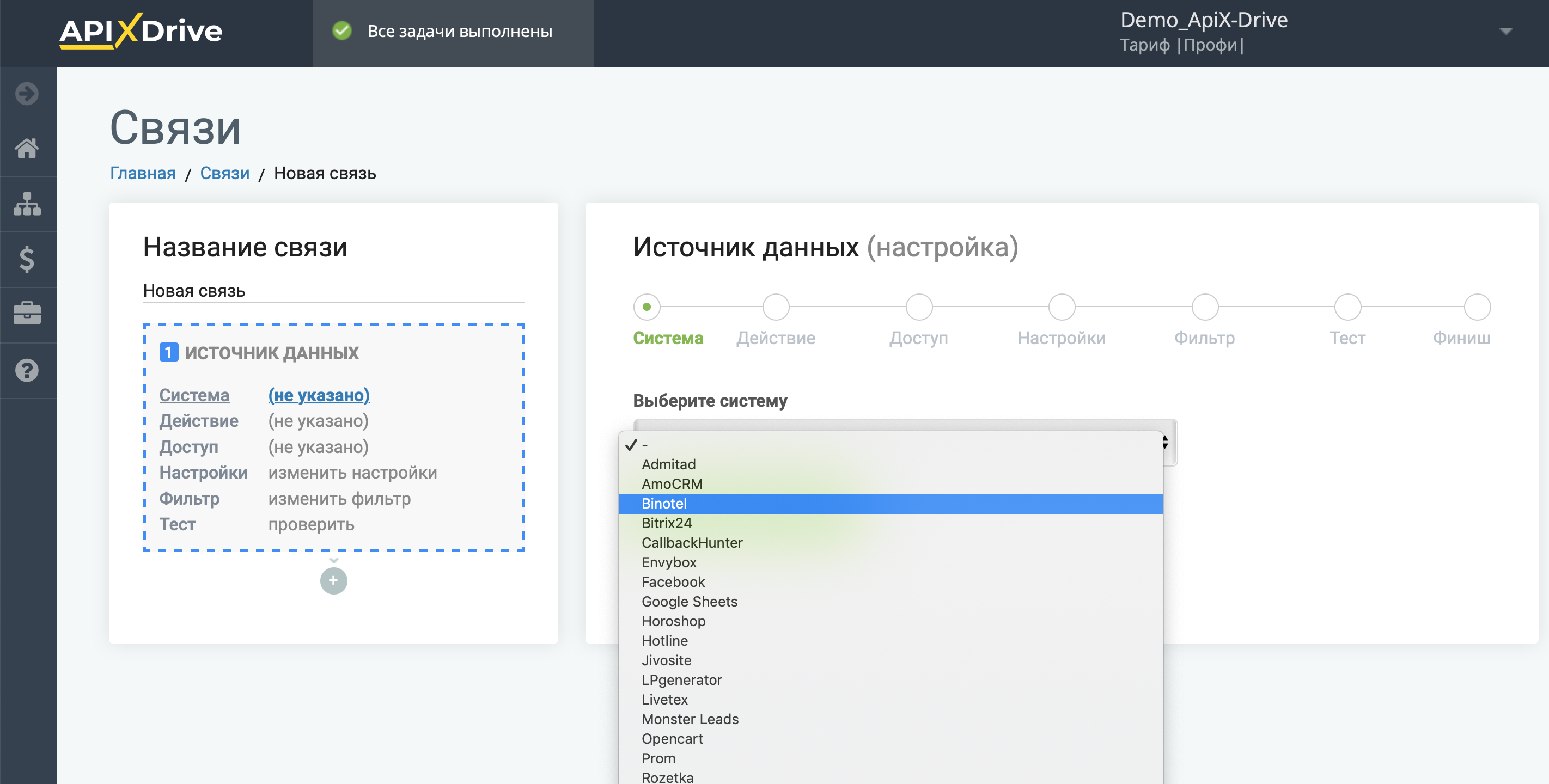Viewport: 1549px width, 784px height.
Task: Click the Все задачи выполнены status text
Action: (x=460, y=31)
